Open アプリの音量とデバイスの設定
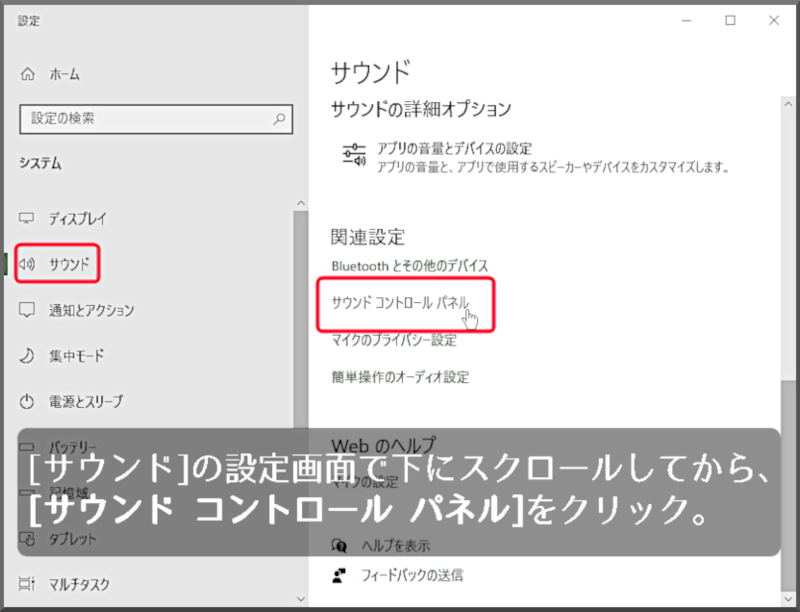 (536, 157)
